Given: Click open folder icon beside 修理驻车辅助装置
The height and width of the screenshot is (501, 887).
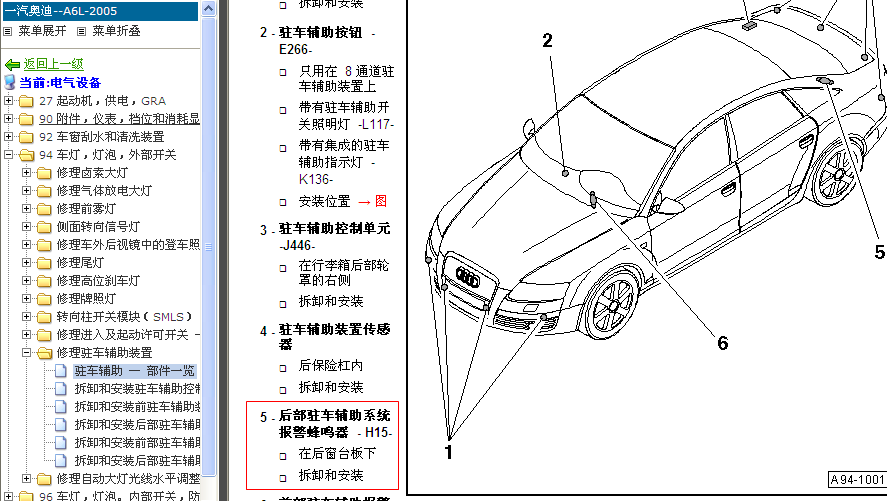Looking at the screenshot, I should pos(45,353).
